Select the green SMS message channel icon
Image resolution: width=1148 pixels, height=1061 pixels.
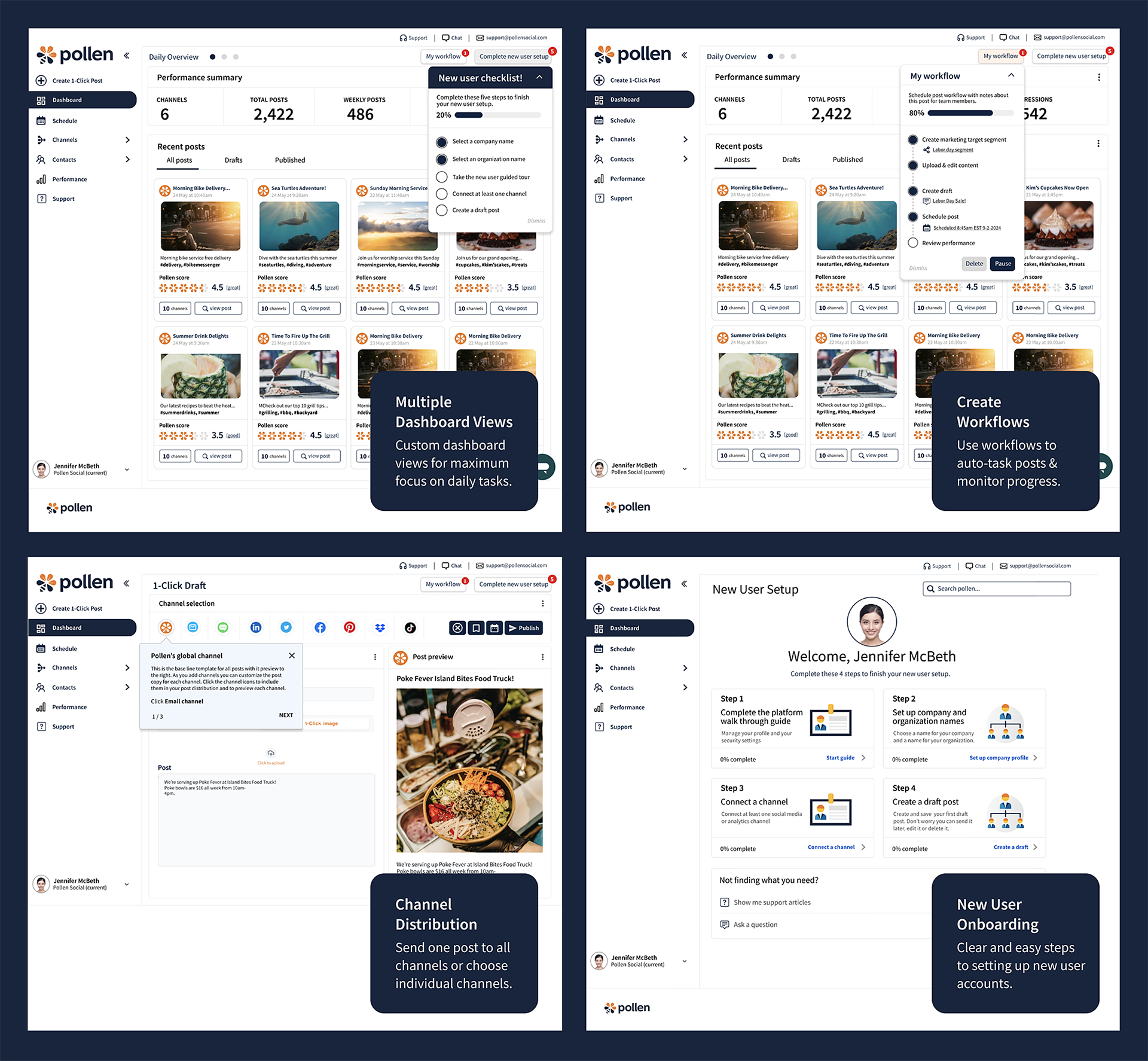click(223, 627)
